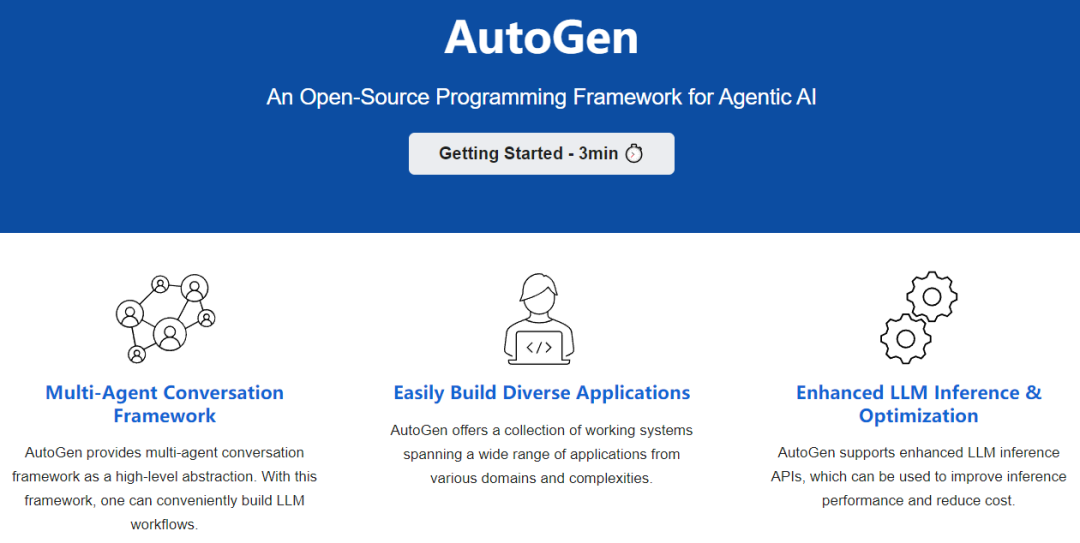
Task: Click text 'performance and reduce cost.'
Action: 919,501
